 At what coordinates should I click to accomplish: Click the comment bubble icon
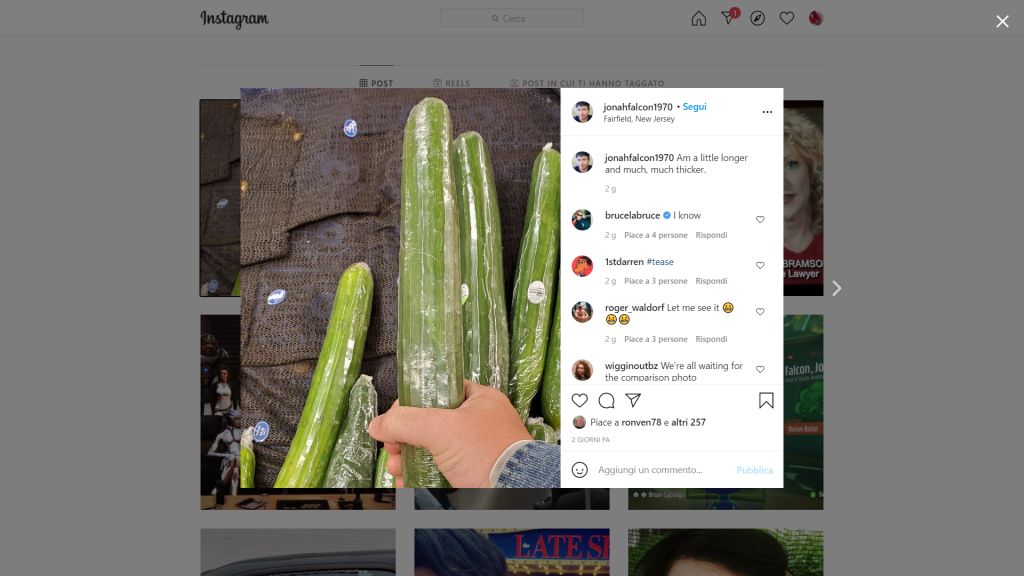point(607,400)
